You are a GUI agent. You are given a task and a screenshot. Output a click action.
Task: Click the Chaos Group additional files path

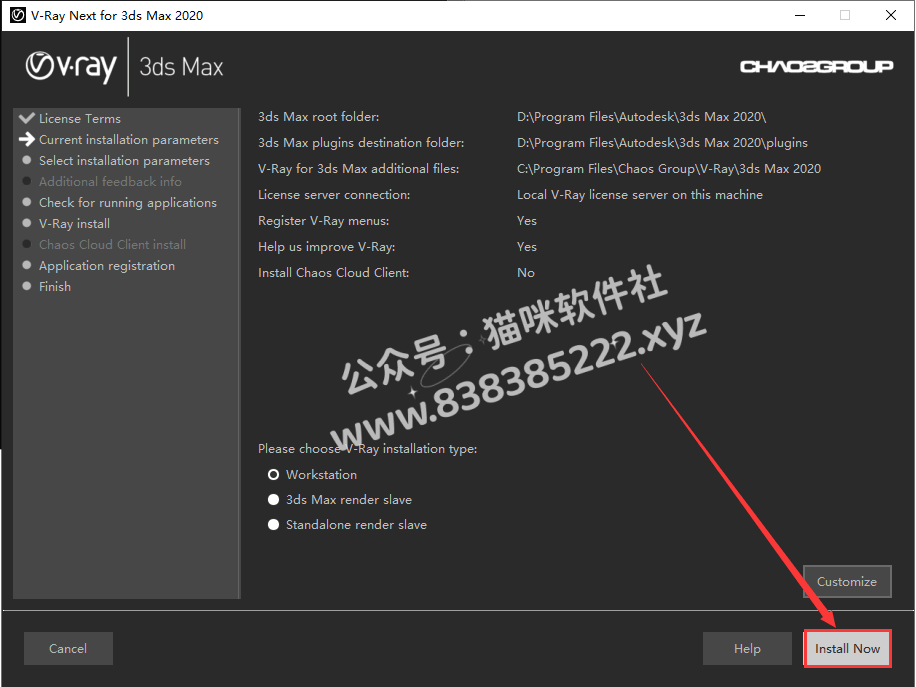tap(669, 169)
